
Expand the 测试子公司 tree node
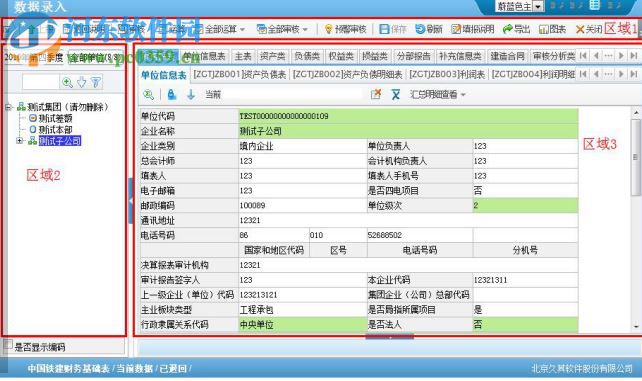[x=19, y=141]
